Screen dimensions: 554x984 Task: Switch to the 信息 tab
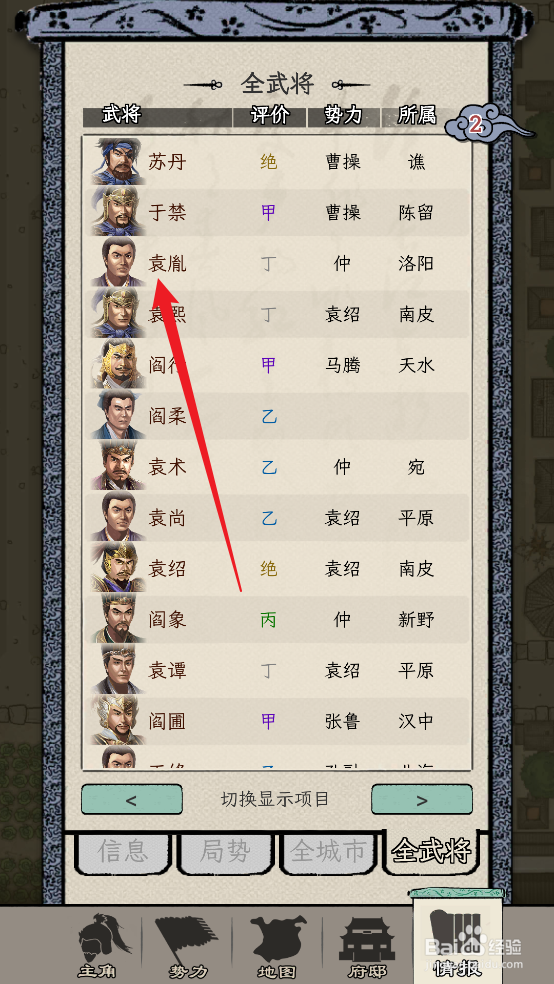tap(123, 853)
